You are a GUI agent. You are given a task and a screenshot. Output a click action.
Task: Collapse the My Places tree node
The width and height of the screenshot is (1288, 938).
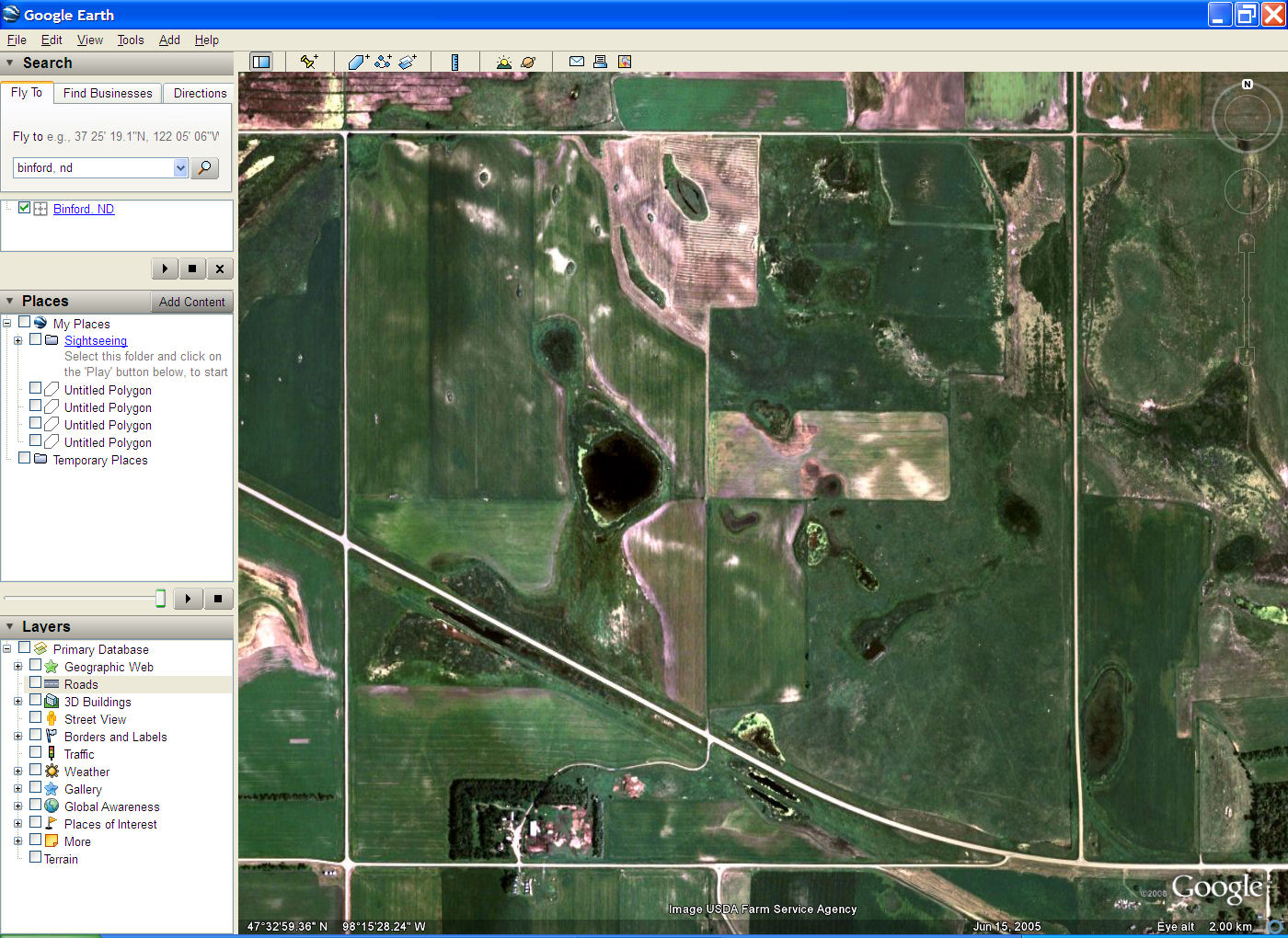[7, 323]
